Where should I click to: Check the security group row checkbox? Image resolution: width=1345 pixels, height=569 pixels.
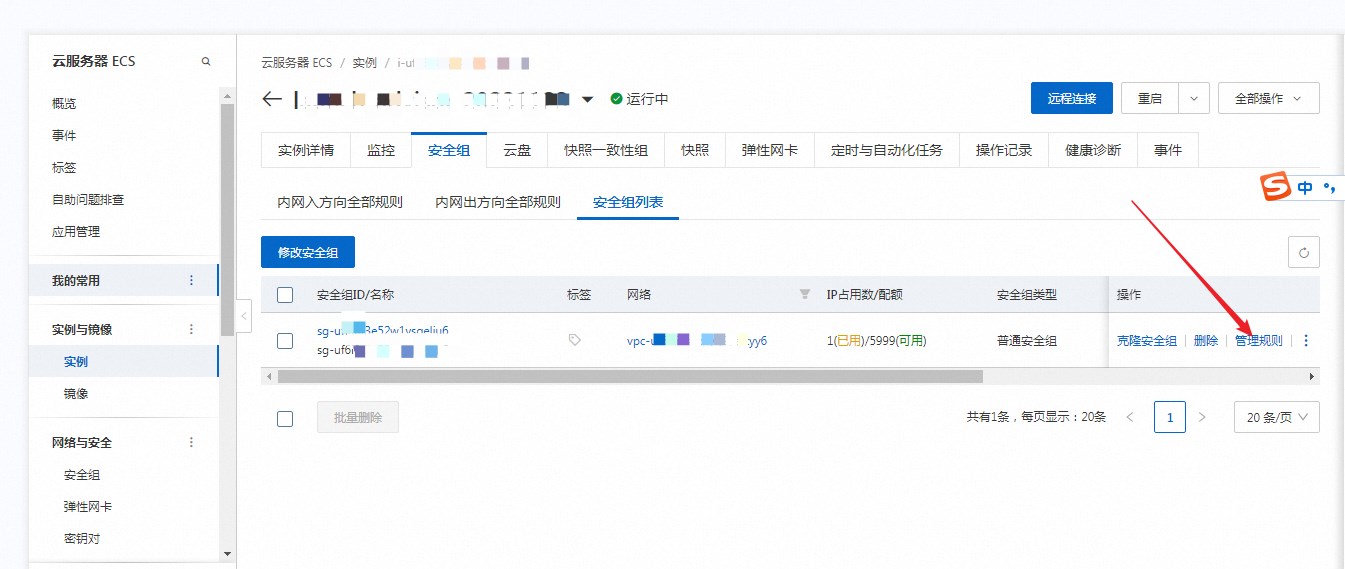[285, 341]
